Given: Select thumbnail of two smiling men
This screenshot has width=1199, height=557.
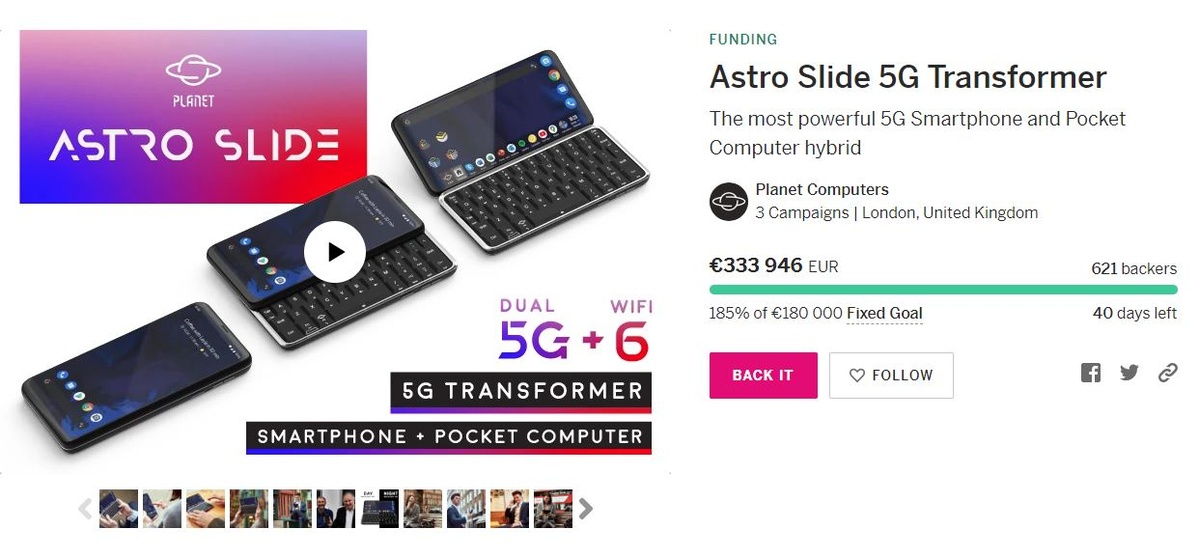Looking at the screenshot, I should [x=336, y=509].
